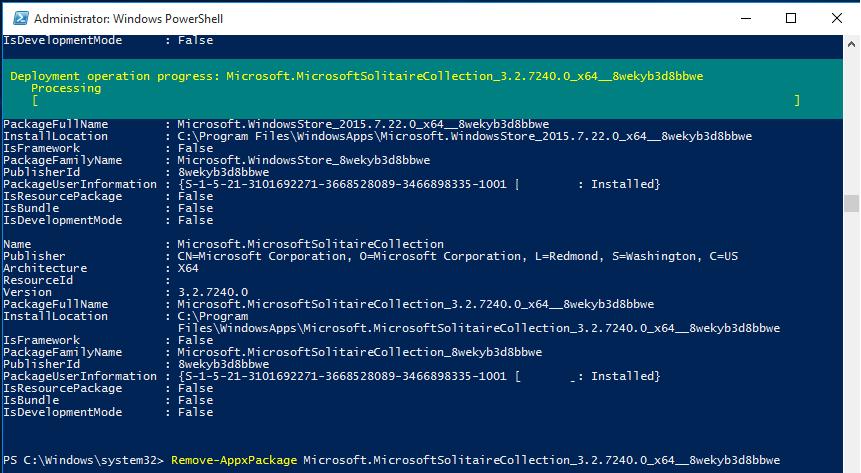Minimize the PowerShell window
Image resolution: width=861 pixels, height=473 pixels.
click(x=746, y=18)
